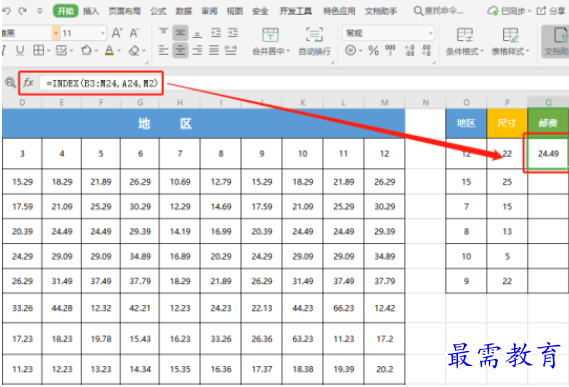Increase font size with the A+ icon
The width and height of the screenshot is (569, 387).
coord(117,33)
